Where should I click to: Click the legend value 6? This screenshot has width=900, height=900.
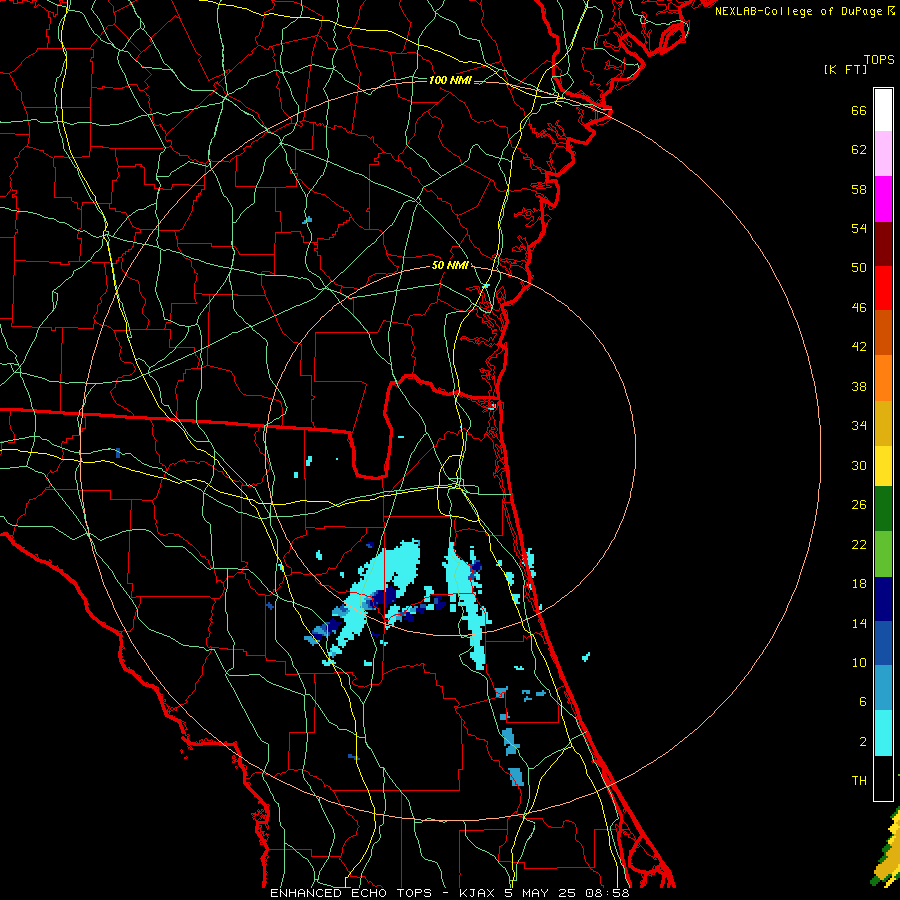click(863, 701)
